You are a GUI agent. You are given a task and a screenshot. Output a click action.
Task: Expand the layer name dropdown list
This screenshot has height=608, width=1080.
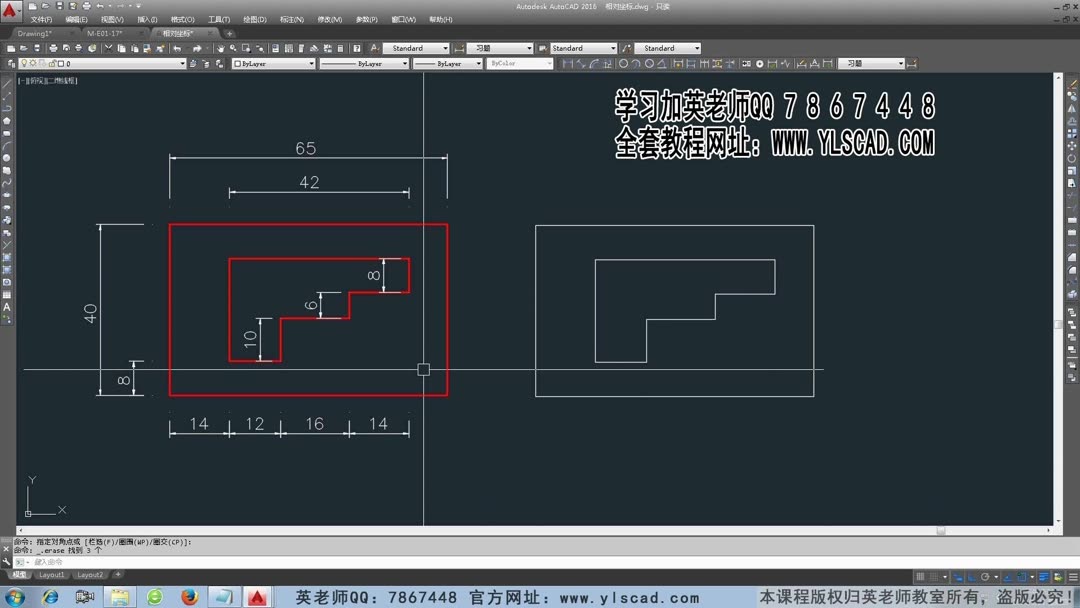click(x=182, y=64)
